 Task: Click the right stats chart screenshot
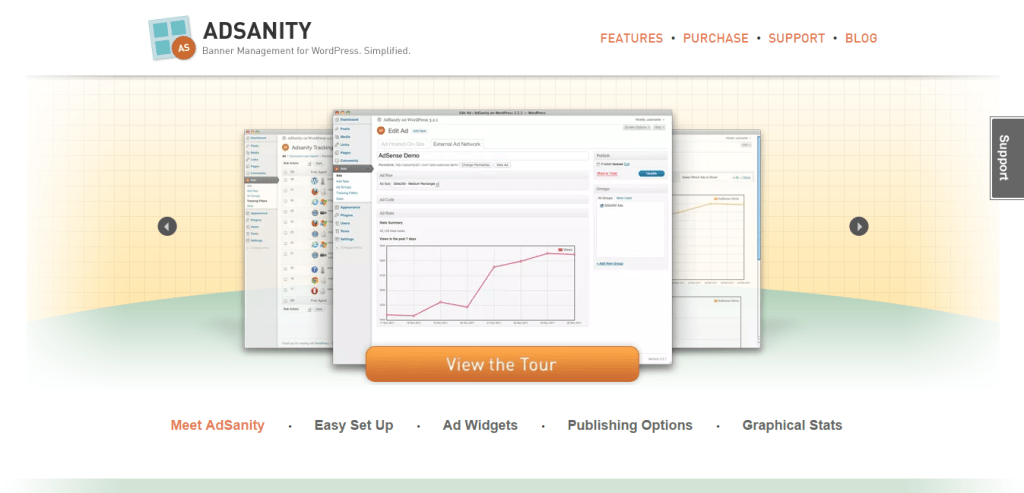click(716, 239)
